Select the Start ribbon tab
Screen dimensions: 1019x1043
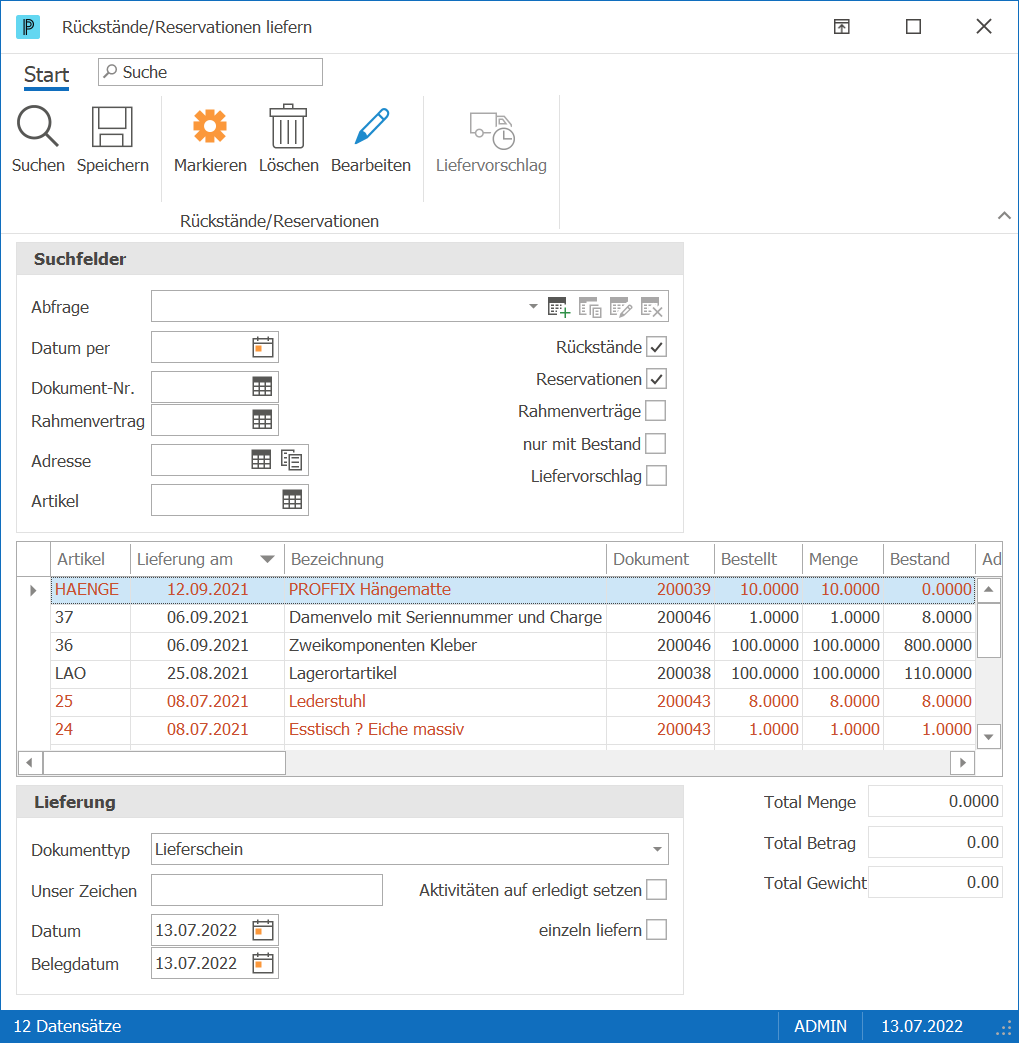pos(47,74)
